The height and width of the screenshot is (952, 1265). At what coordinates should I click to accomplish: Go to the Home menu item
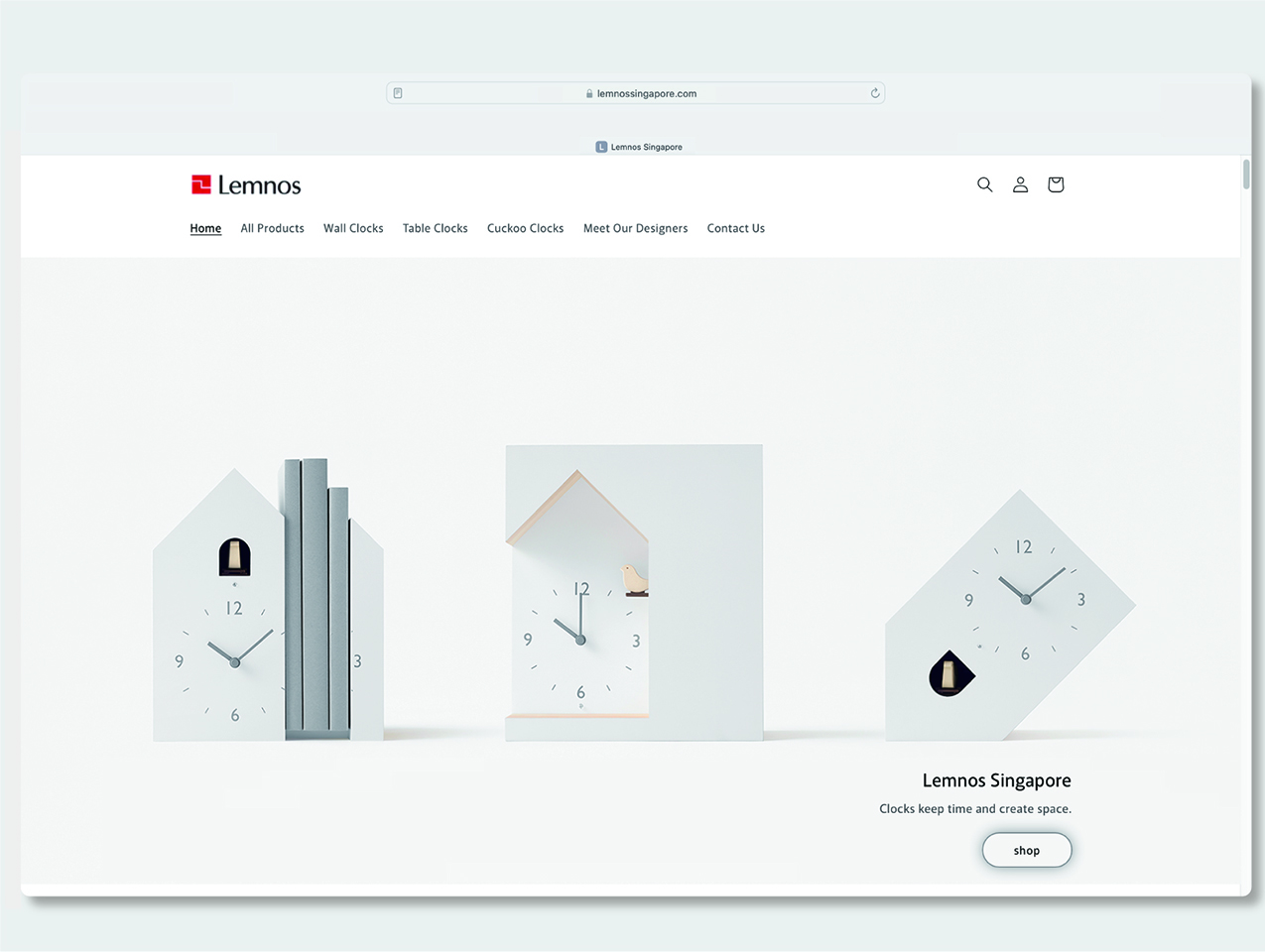(205, 228)
